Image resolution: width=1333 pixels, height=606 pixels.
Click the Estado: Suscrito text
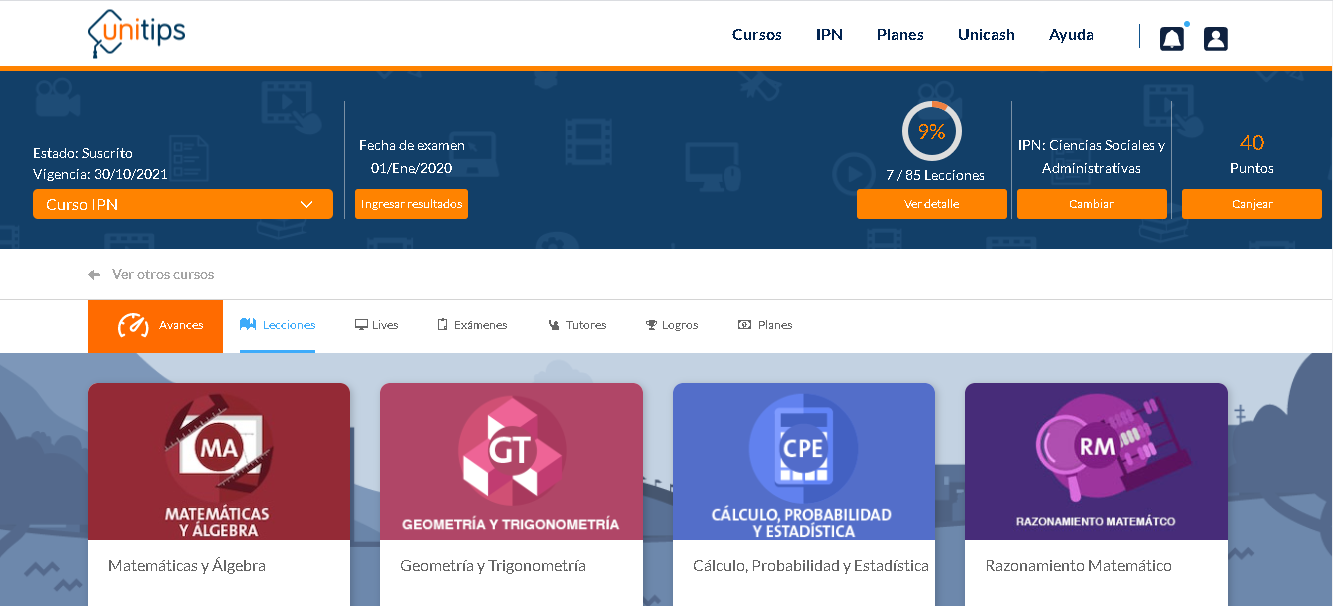[83, 153]
